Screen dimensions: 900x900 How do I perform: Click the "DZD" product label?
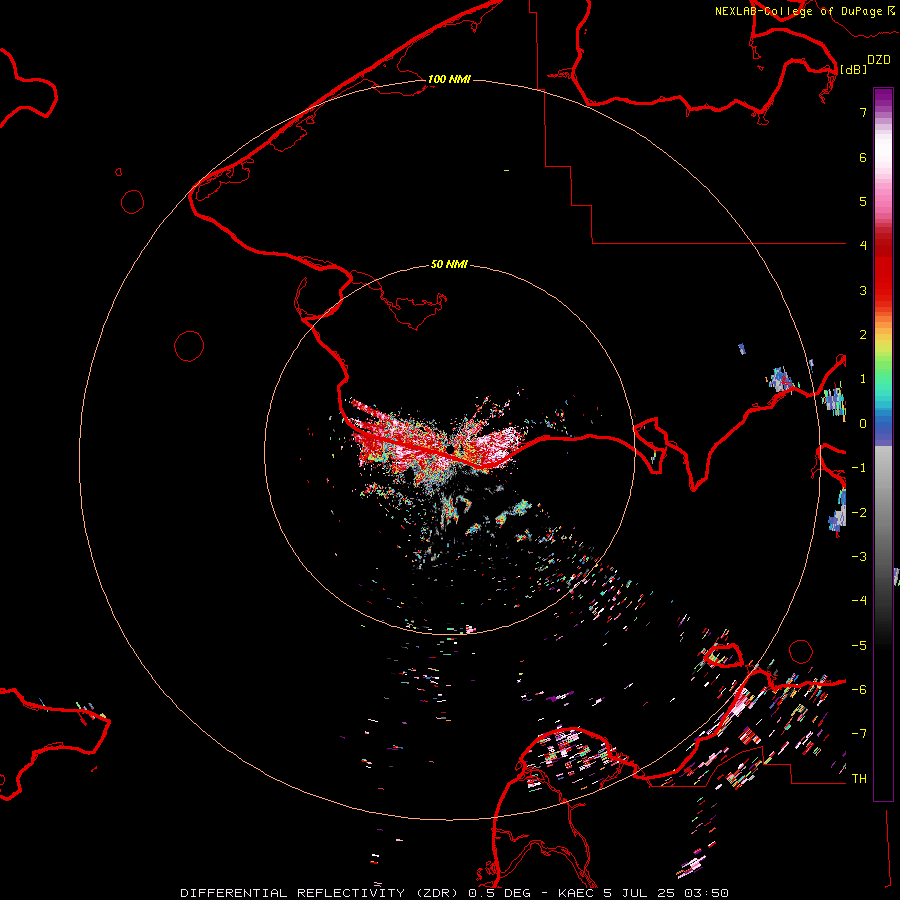coord(879,60)
